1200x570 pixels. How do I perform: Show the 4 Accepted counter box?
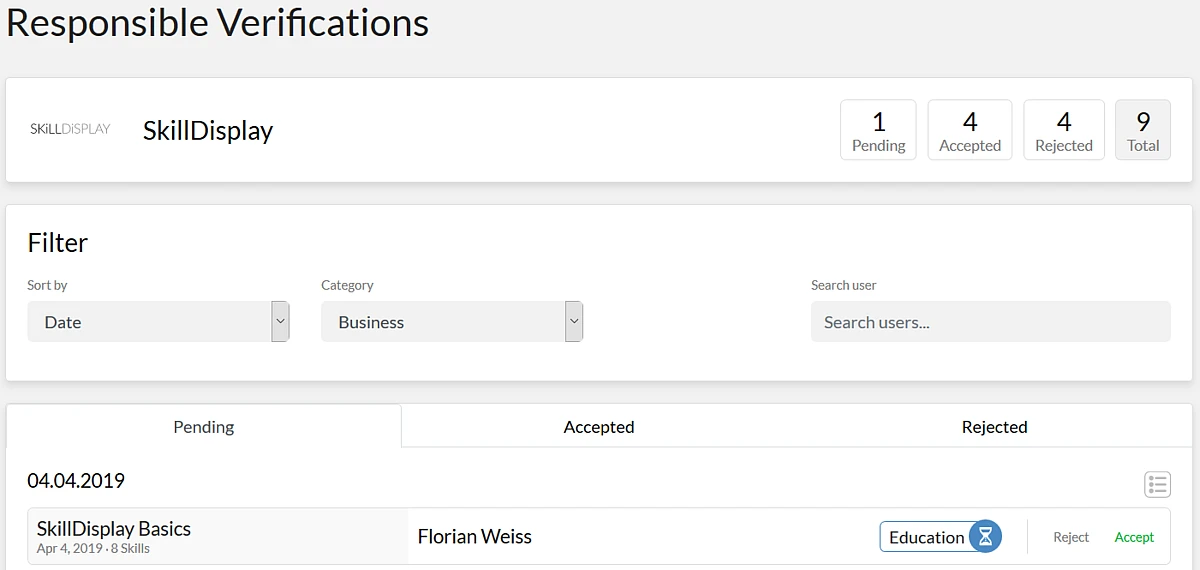click(969, 130)
